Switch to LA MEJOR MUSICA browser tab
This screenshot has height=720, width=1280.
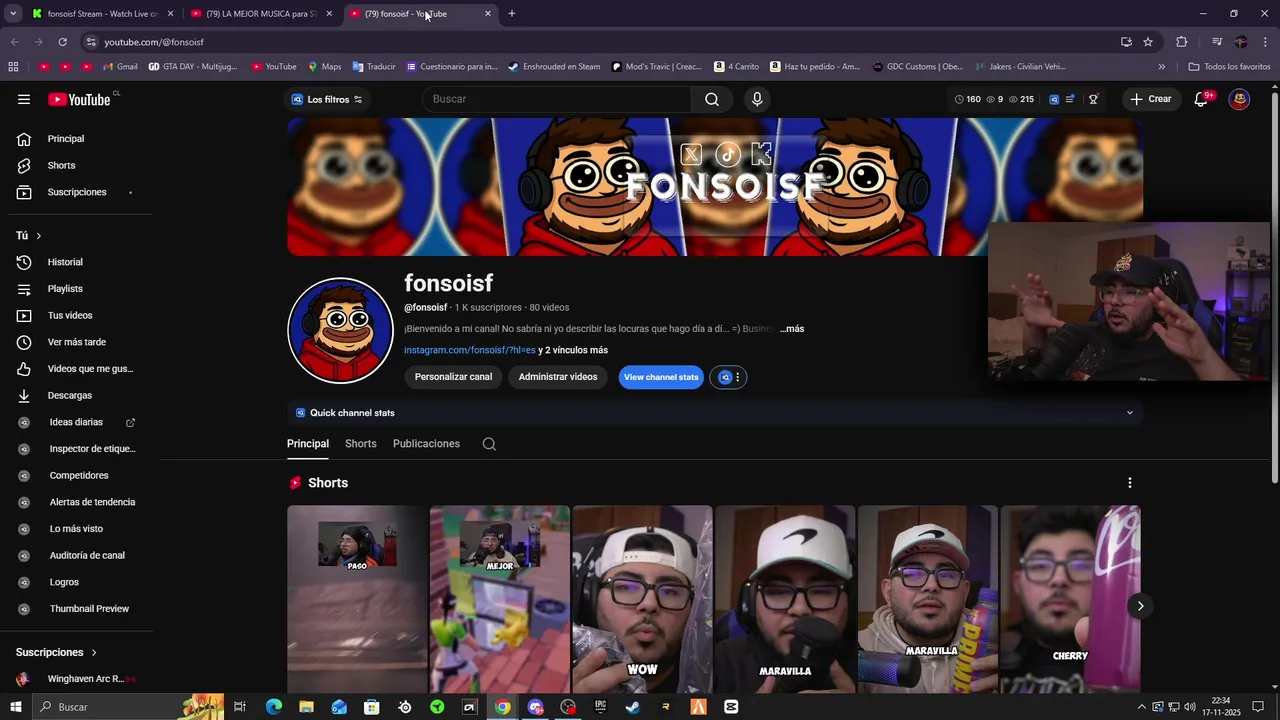pyautogui.click(x=262, y=14)
